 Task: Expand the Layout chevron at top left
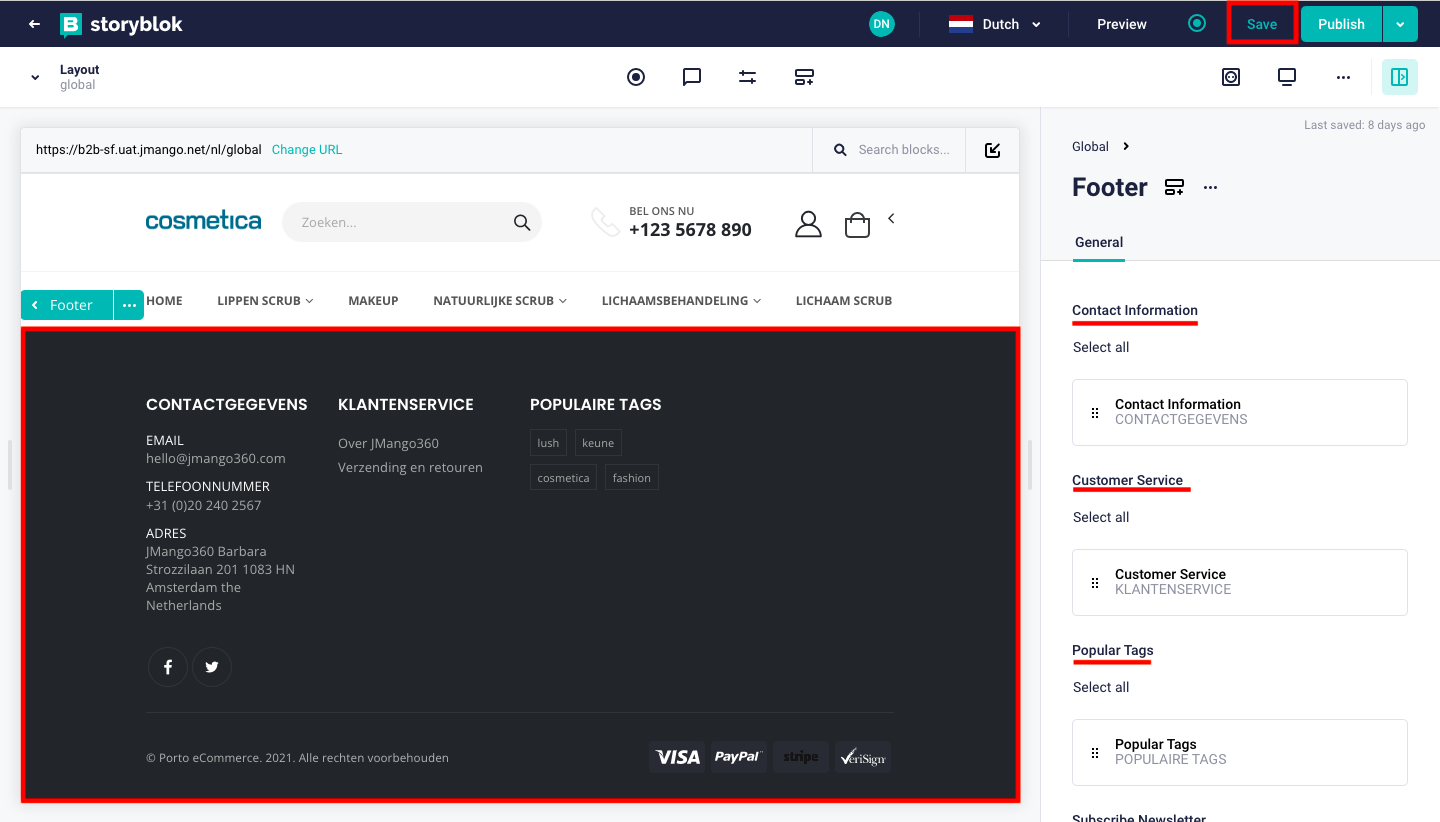(35, 77)
